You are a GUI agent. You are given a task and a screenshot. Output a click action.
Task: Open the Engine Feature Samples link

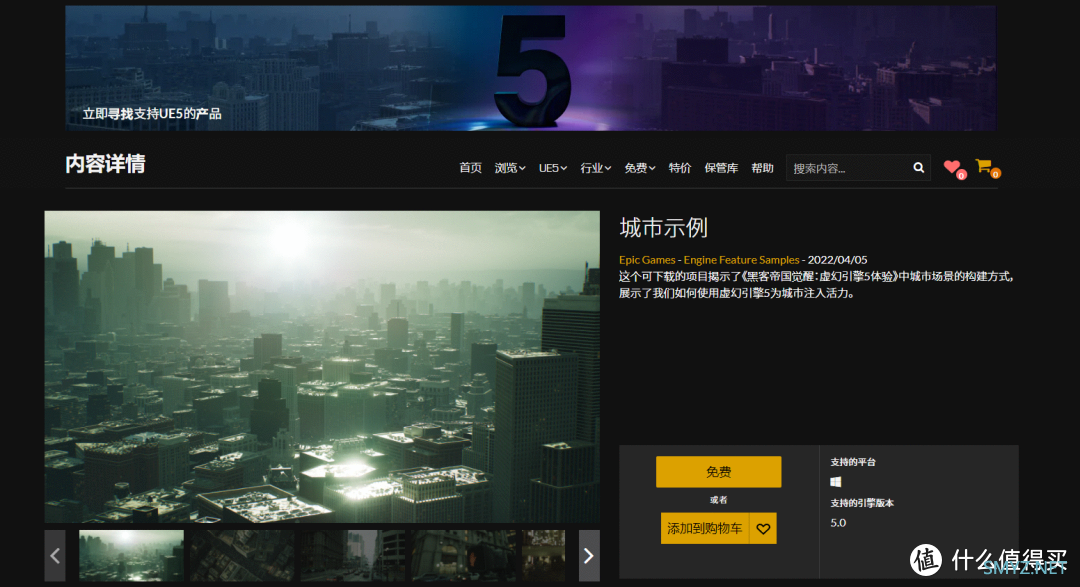741,260
